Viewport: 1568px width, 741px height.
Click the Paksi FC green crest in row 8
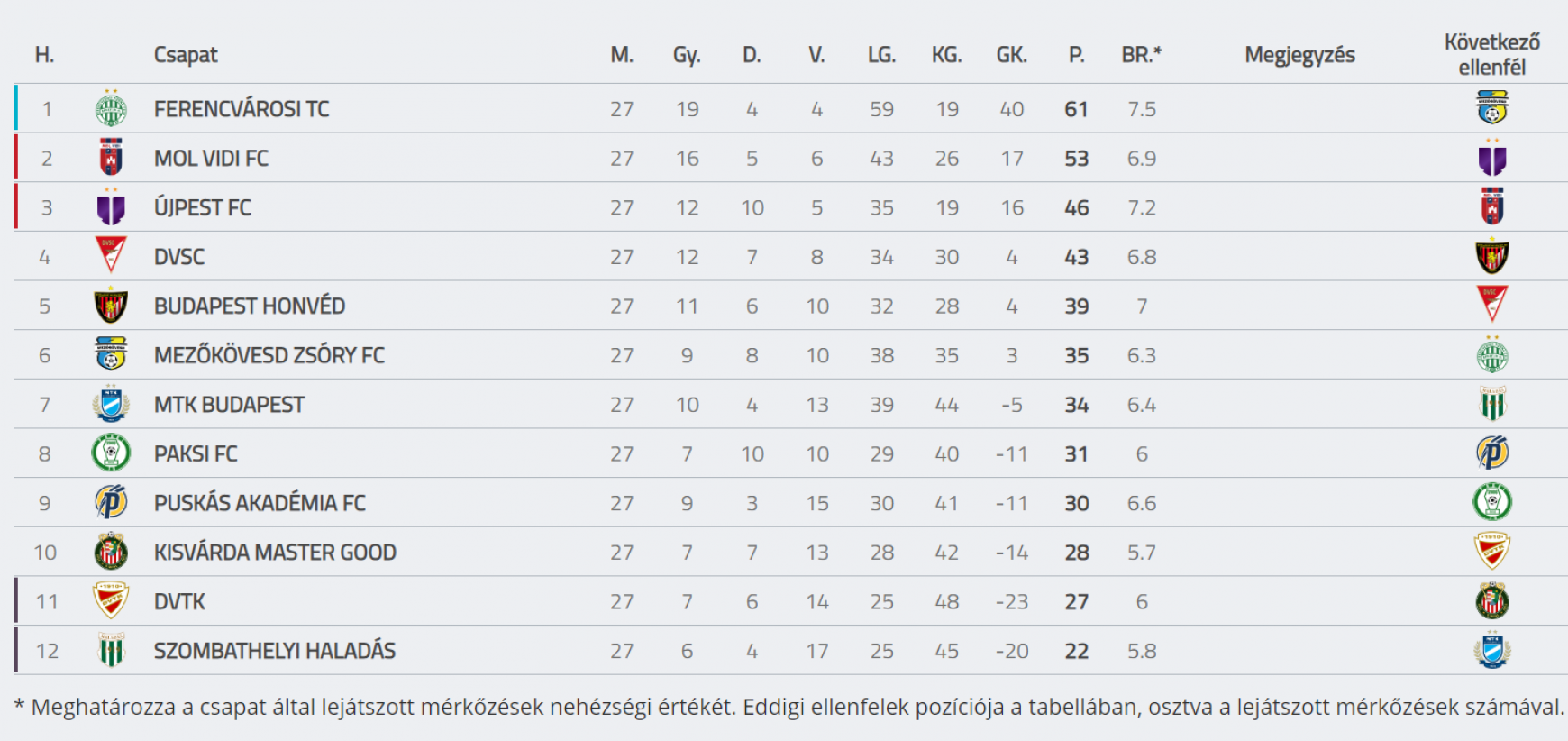(111, 453)
